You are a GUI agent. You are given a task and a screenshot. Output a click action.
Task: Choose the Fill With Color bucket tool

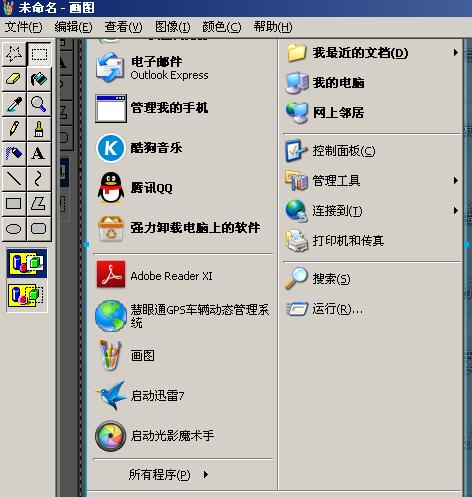pos(39,79)
